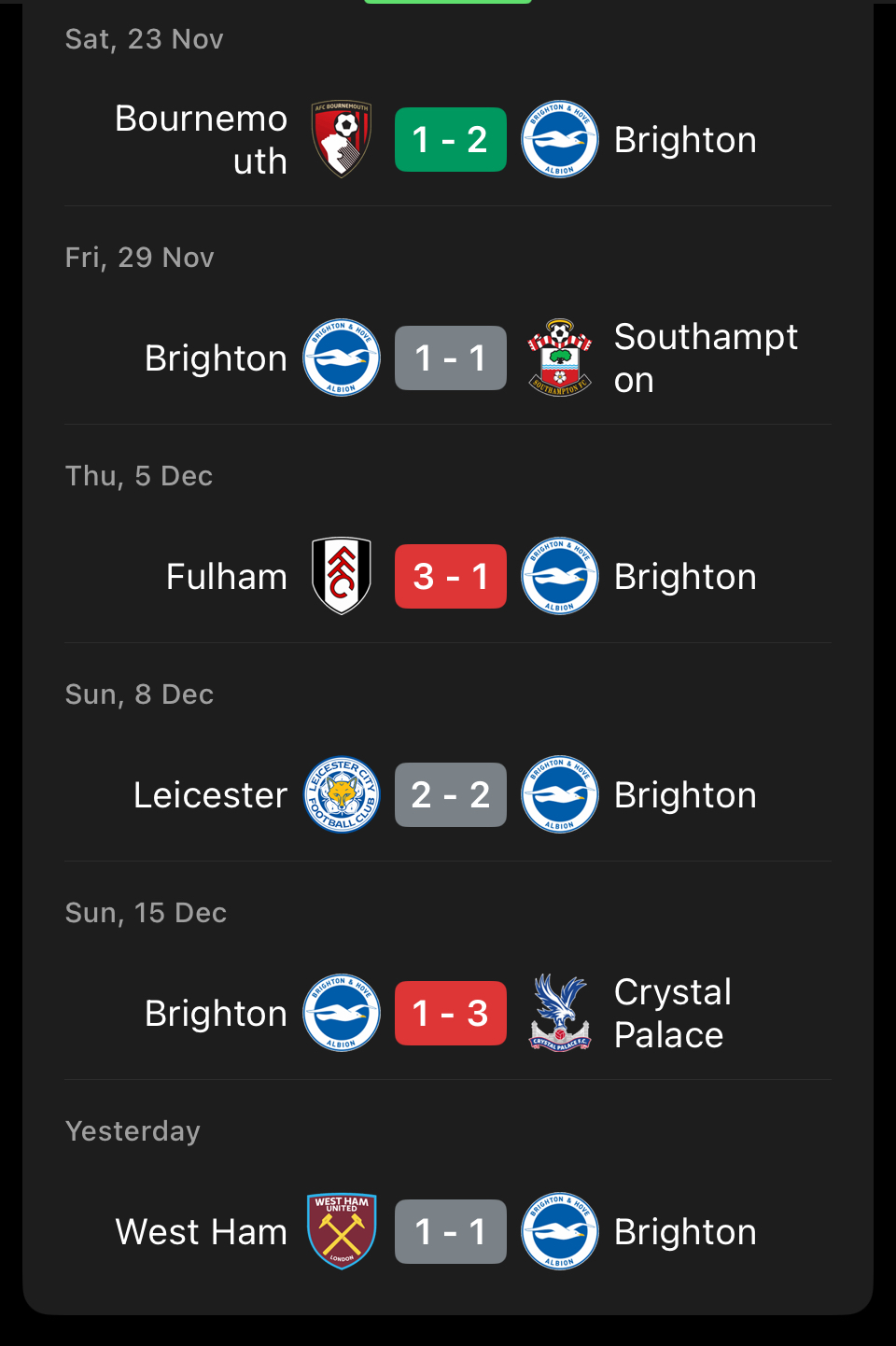Tap the AFC Bournemouth club crest

click(x=342, y=139)
